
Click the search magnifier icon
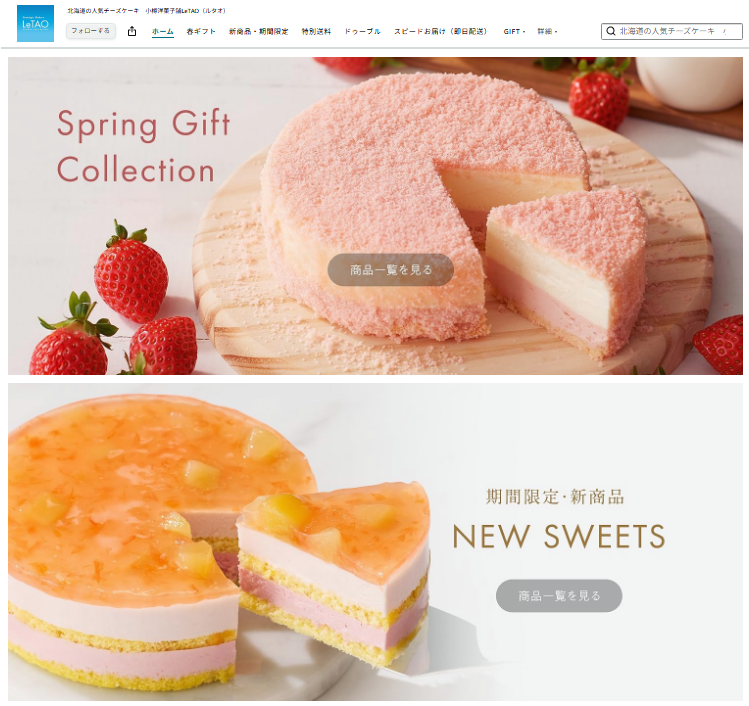point(610,32)
